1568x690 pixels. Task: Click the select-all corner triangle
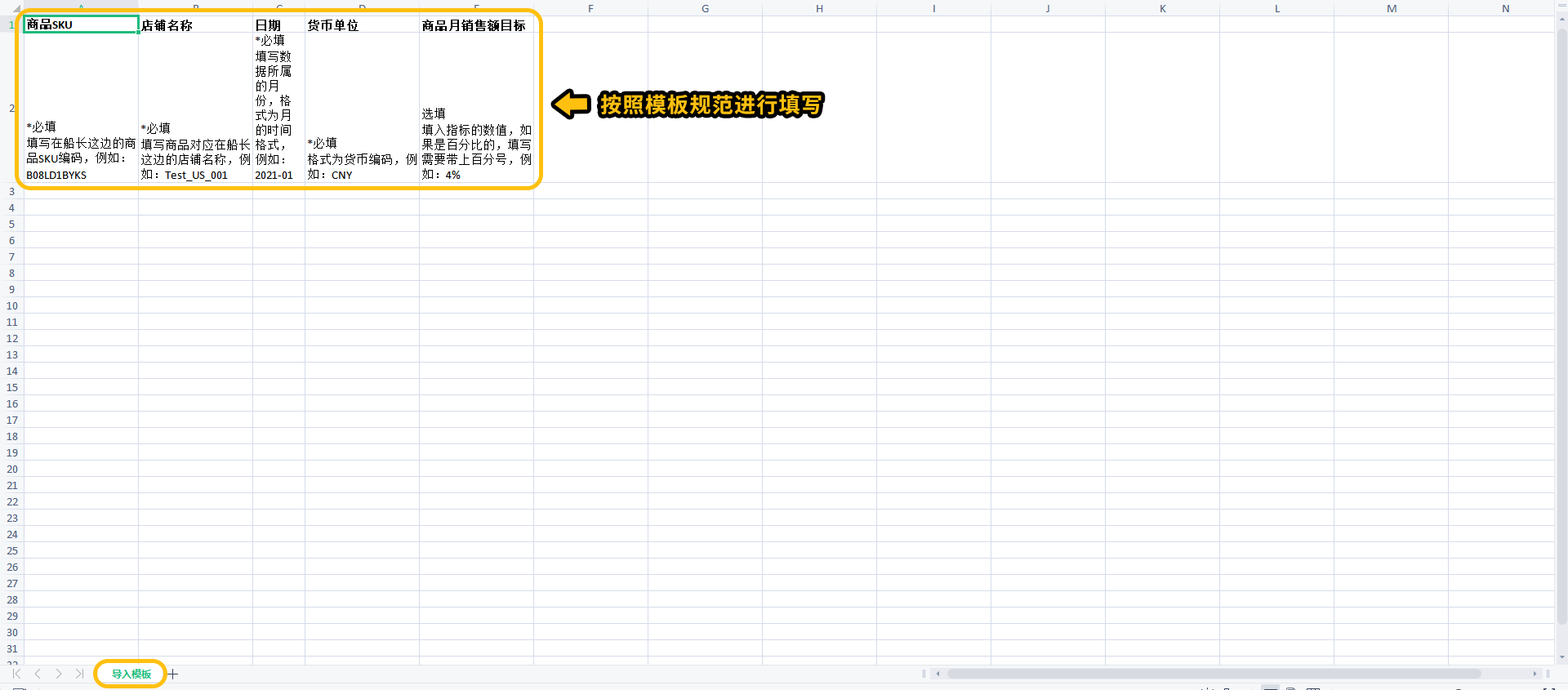(16, 8)
